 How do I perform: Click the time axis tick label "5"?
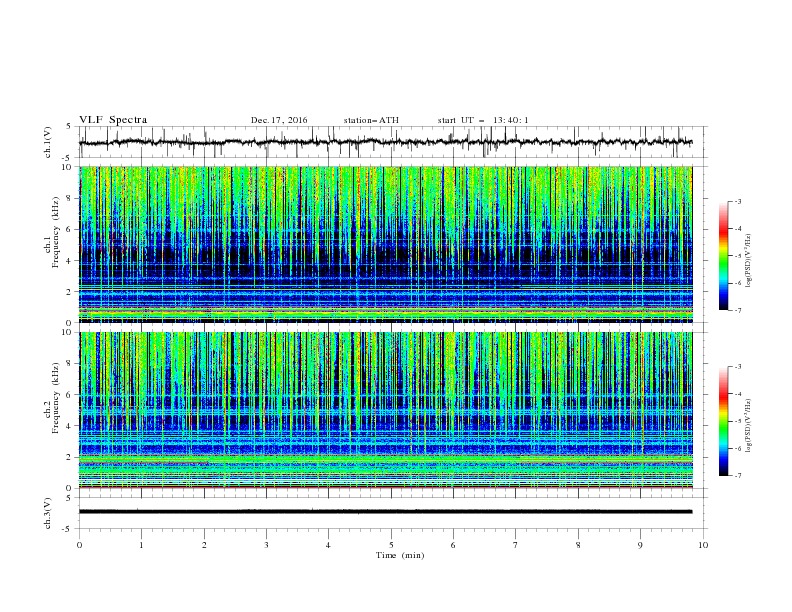click(x=391, y=545)
